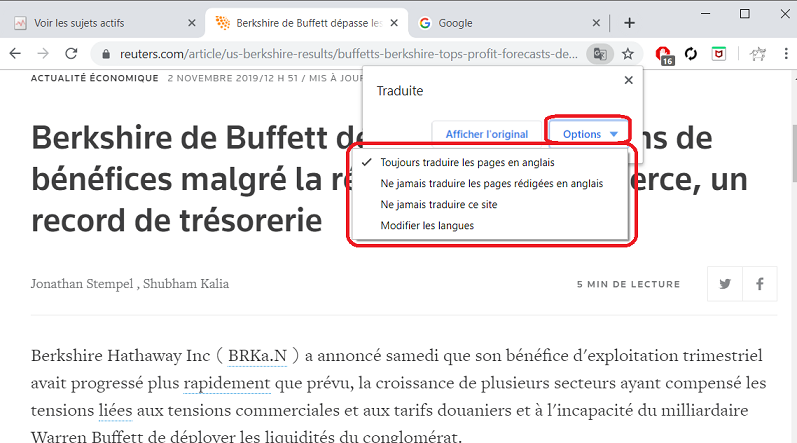
Task: Close the Traduite translate popup
Action: pyautogui.click(x=629, y=80)
